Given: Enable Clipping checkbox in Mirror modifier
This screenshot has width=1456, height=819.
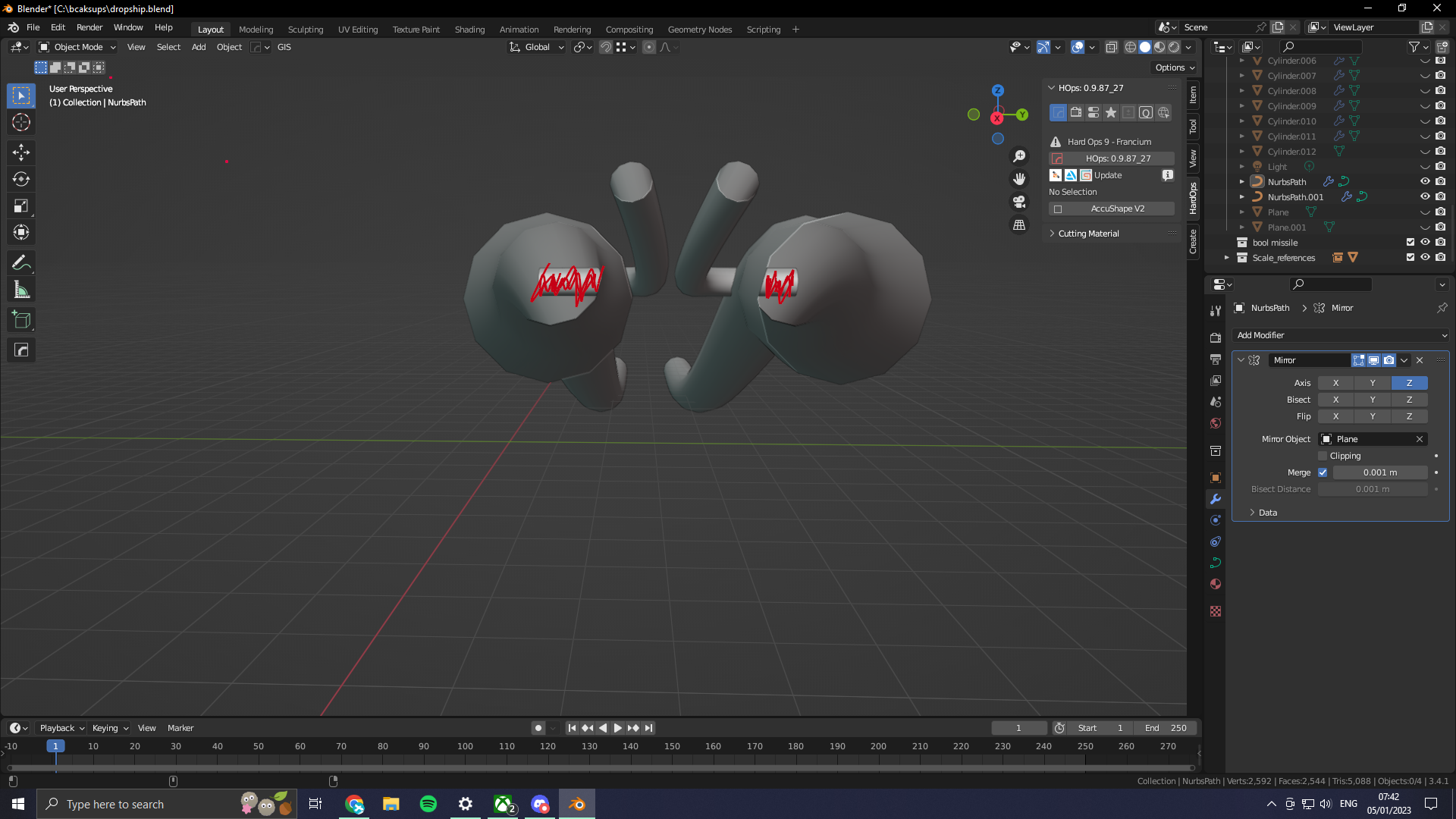Looking at the screenshot, I should (x=1323, y=456).
